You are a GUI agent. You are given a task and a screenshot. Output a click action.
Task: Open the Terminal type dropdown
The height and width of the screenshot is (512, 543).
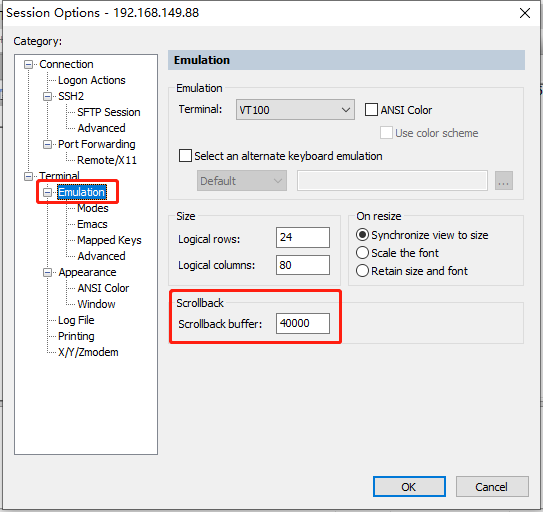pos(295,110)
